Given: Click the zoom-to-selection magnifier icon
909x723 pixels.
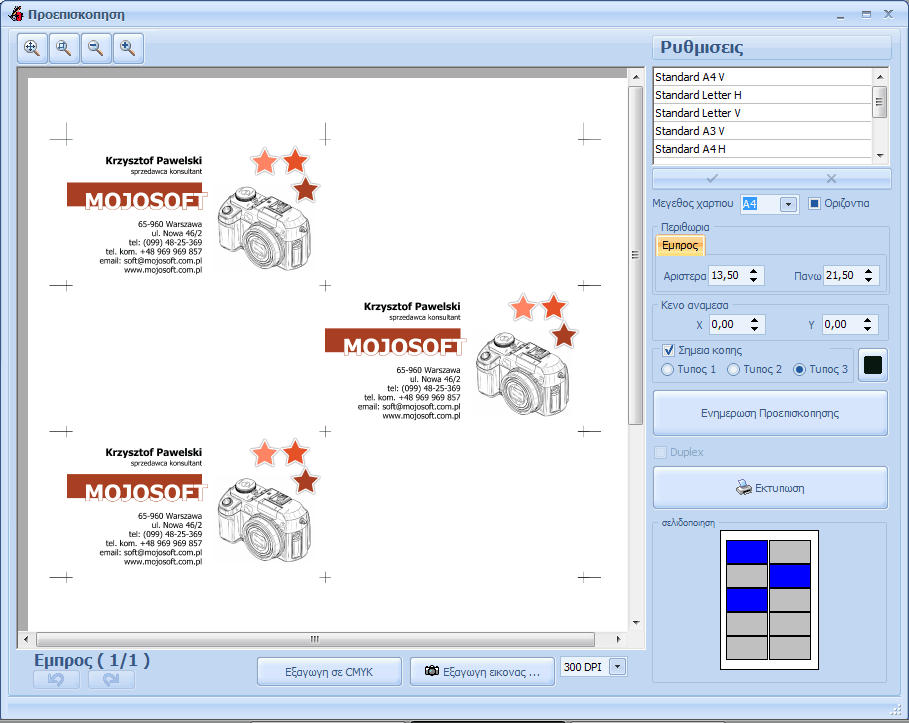Looking at the screenshot, I should tap(64, 48).
